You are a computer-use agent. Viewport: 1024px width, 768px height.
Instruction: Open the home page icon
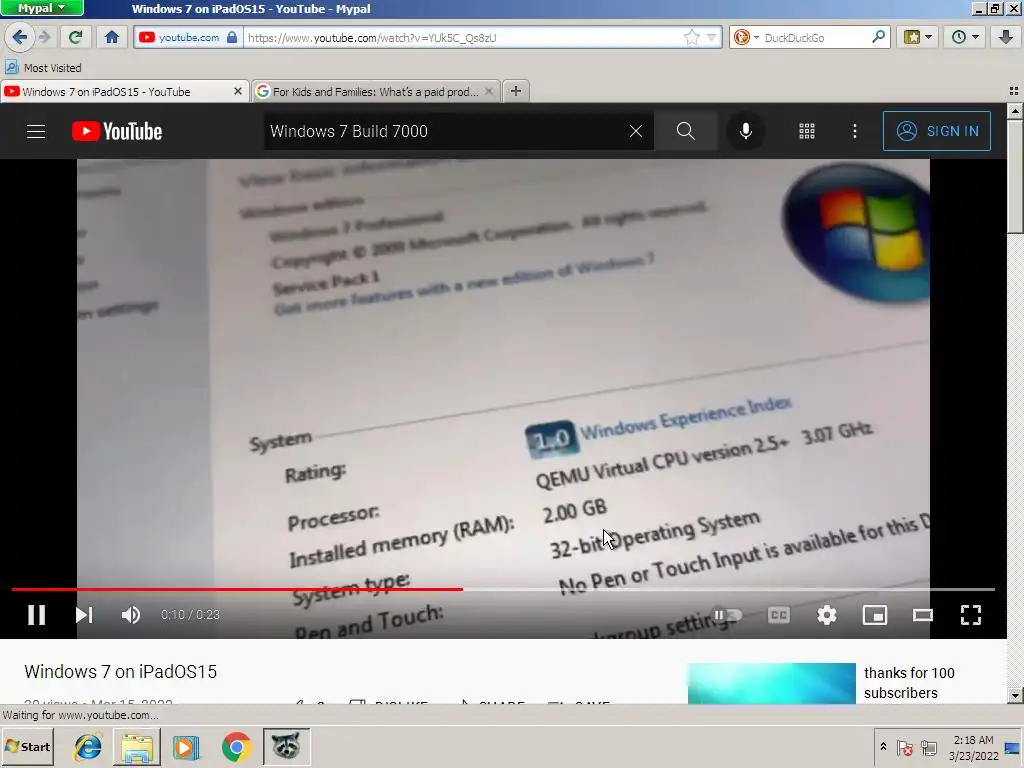click(x=112, y=37)
